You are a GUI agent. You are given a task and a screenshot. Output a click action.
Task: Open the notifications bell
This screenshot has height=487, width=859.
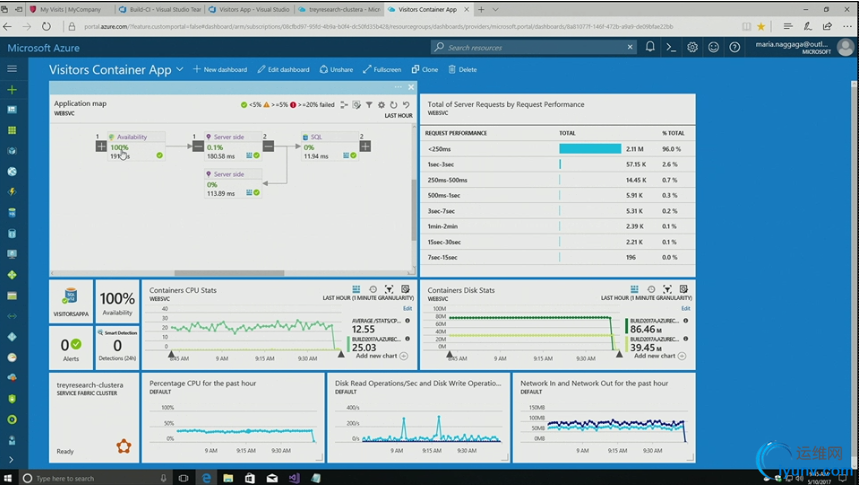pyautogui.click(x=650, y=47)
